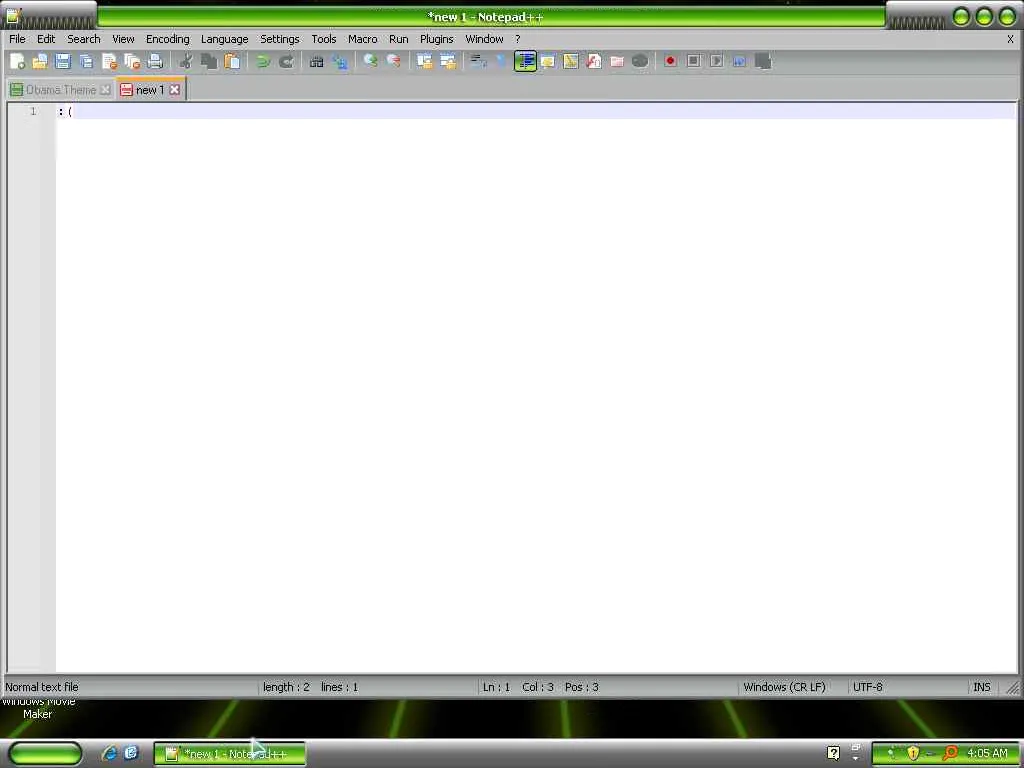The image size is (1024, 768).
Task: Disable the highlighted Indent guide toolbar icon
Action: pos(525,61)
